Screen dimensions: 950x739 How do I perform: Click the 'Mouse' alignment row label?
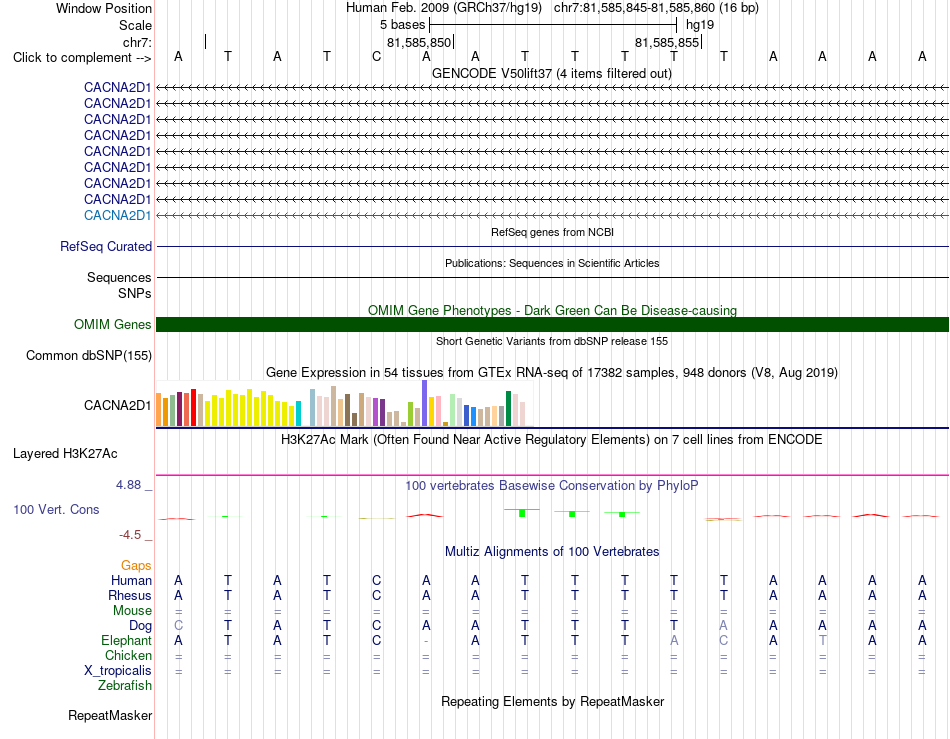(132, 611)
